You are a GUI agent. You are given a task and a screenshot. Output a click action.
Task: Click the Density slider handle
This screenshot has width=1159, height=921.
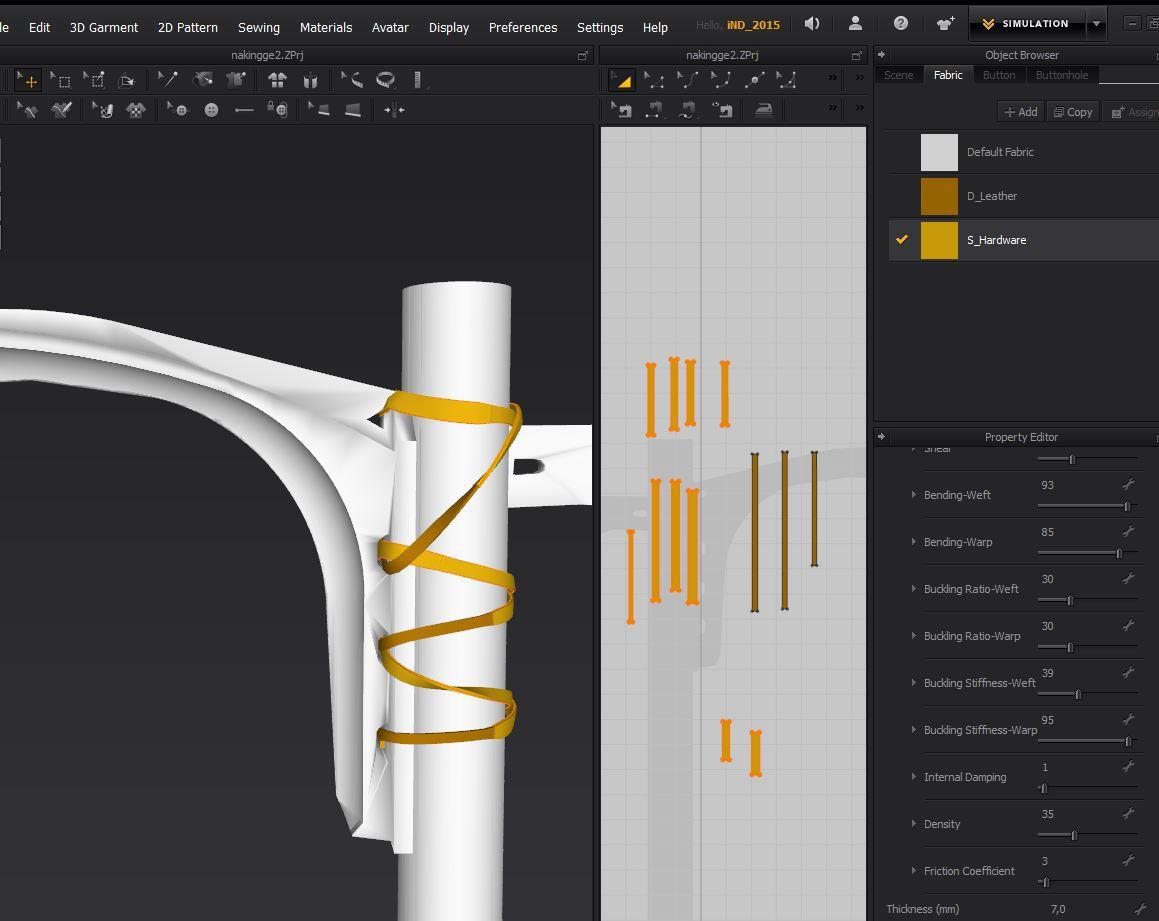click(1074, 835)
